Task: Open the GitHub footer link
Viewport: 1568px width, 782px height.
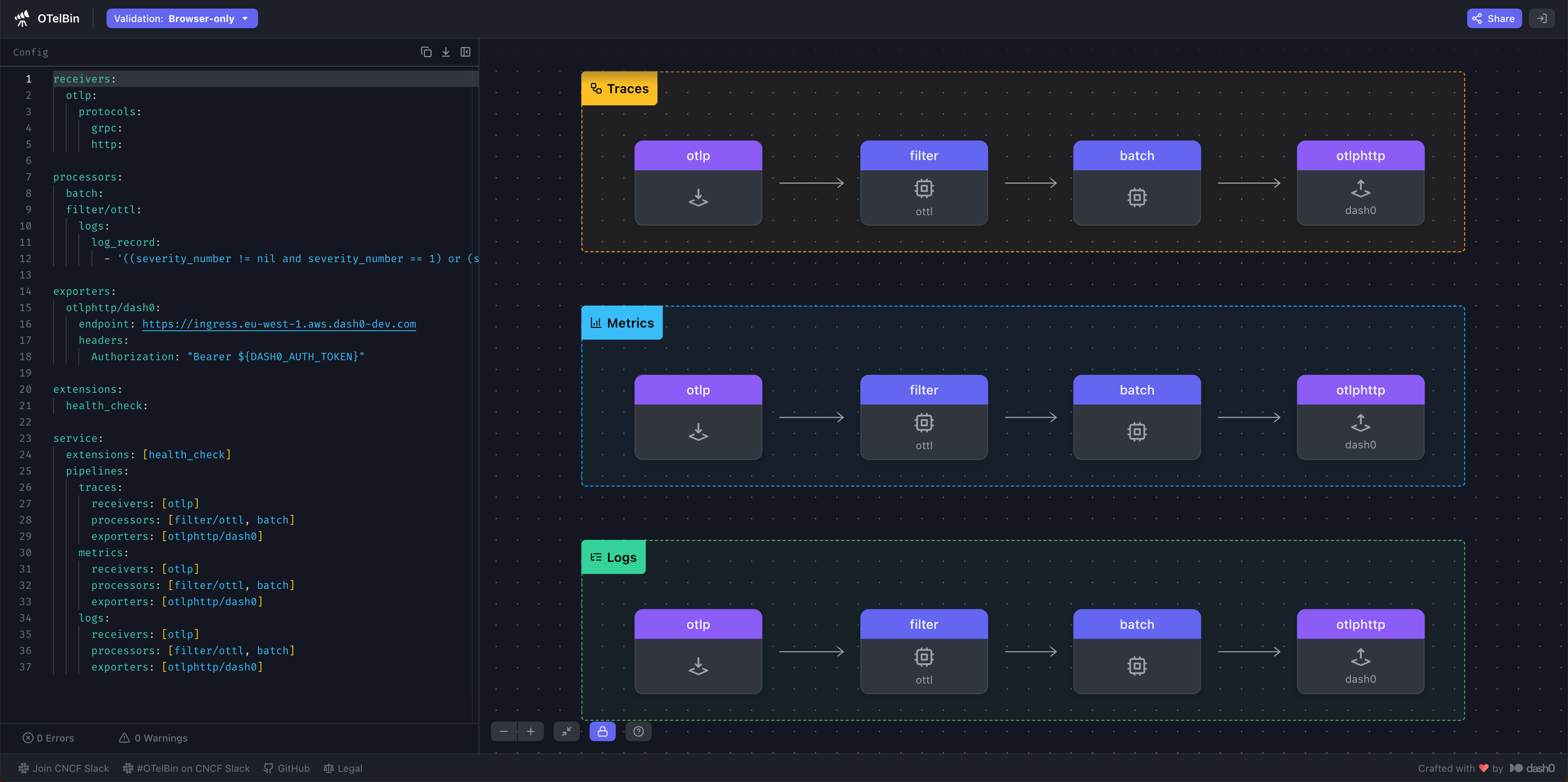Action: pos(287,768)
